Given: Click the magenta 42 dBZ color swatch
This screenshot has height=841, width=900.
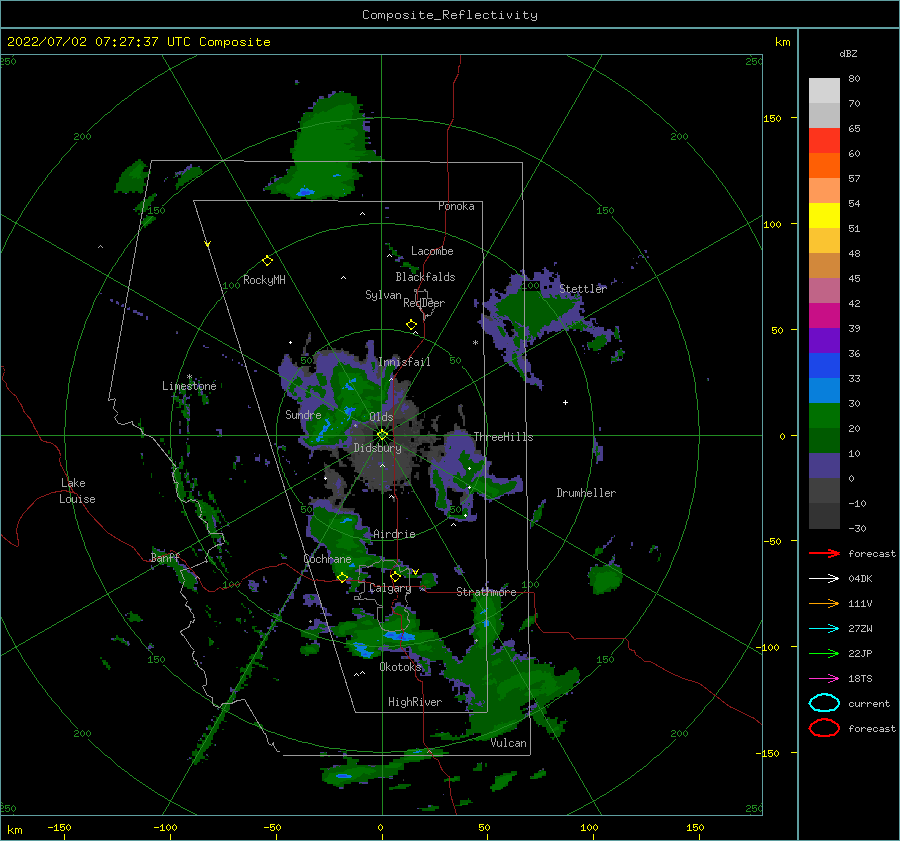Looking at the screenshot, I should 824,315.
